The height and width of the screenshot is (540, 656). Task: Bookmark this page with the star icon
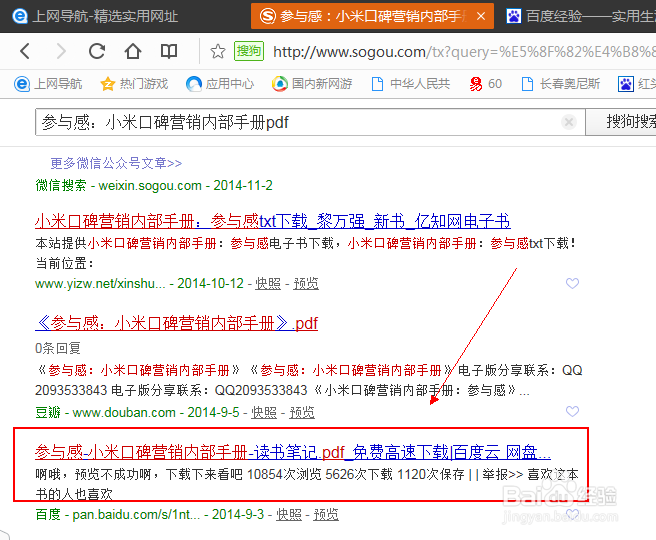point(218,52)
